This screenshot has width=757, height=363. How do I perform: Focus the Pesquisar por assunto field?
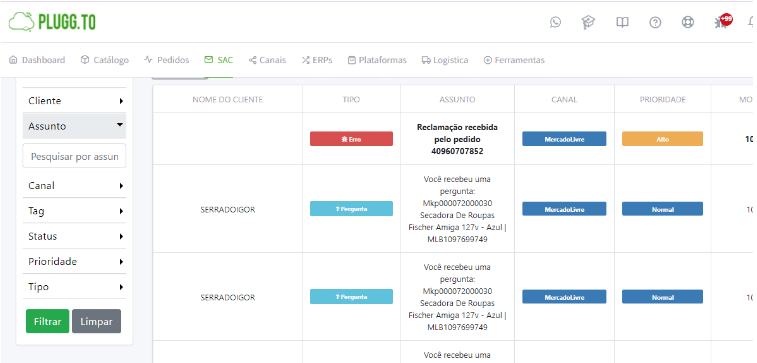pos(74,156)
